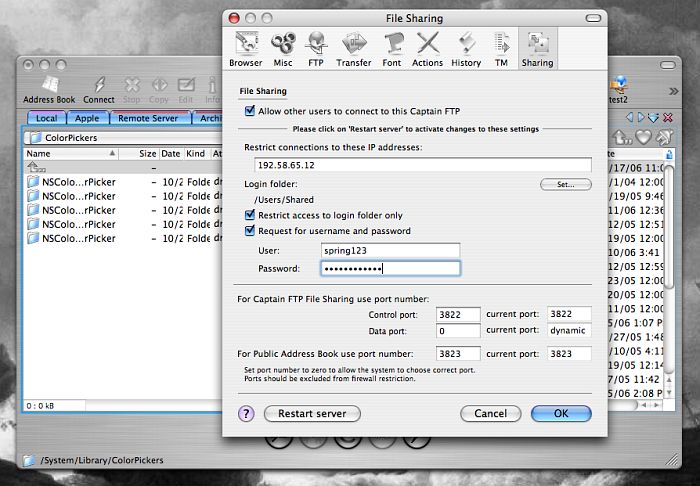Toggle Allow other users to connect checkbox

click(250, 111)
